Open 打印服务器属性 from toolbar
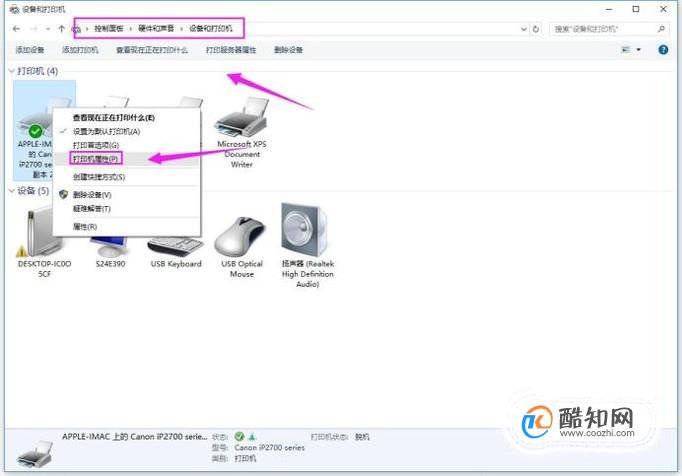682x476 pixels. coord(231,50)
